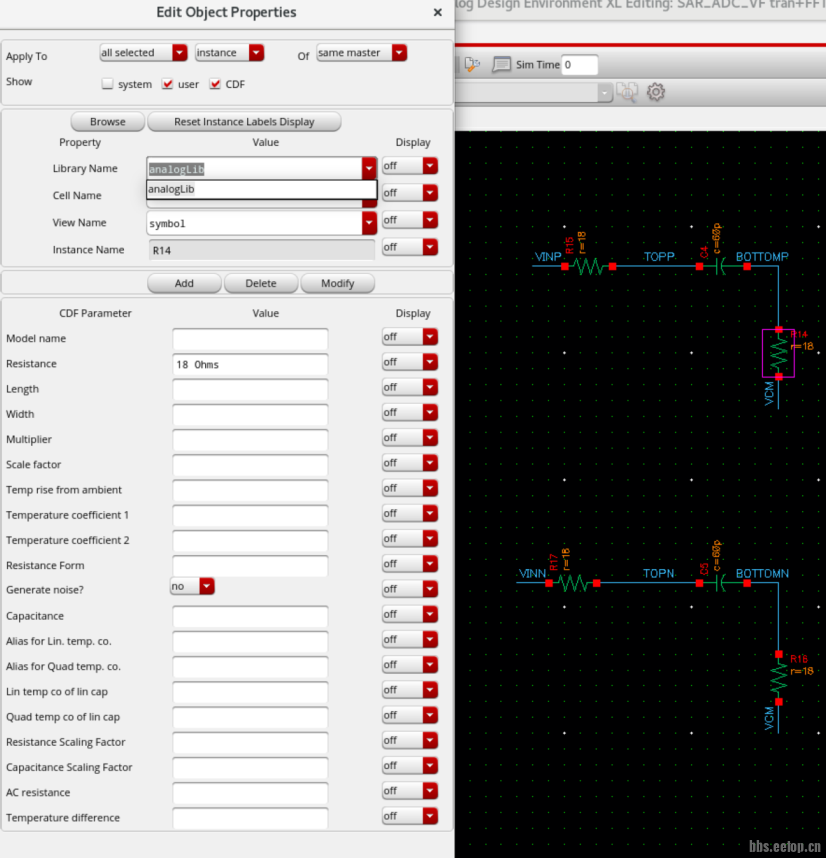Screen dimensions: 826x858
Task: Click the magnifier search icon in ADE toolbar
Action: 627,92
